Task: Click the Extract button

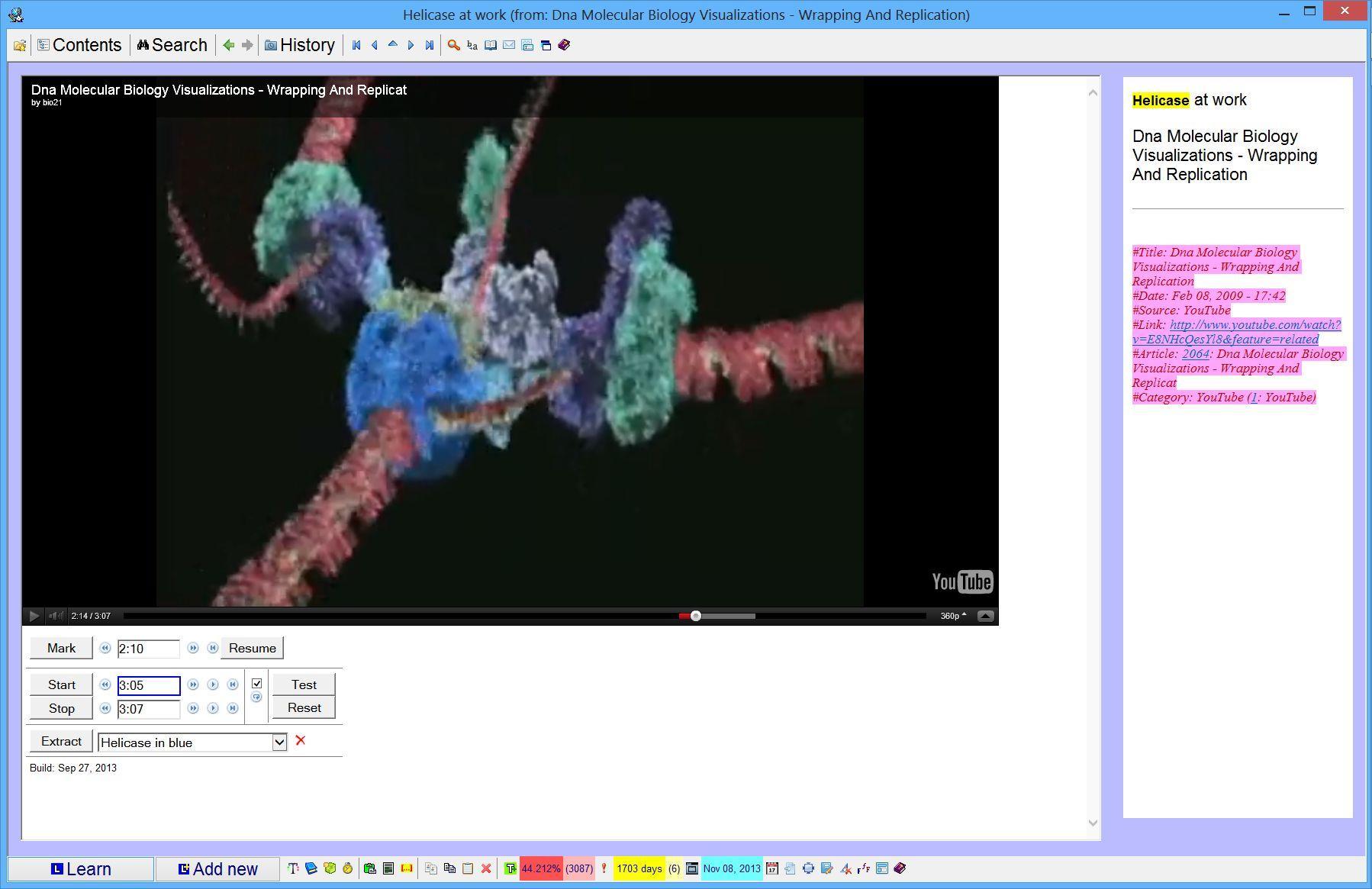Action: pyautogui.click(x=61, y=741)
